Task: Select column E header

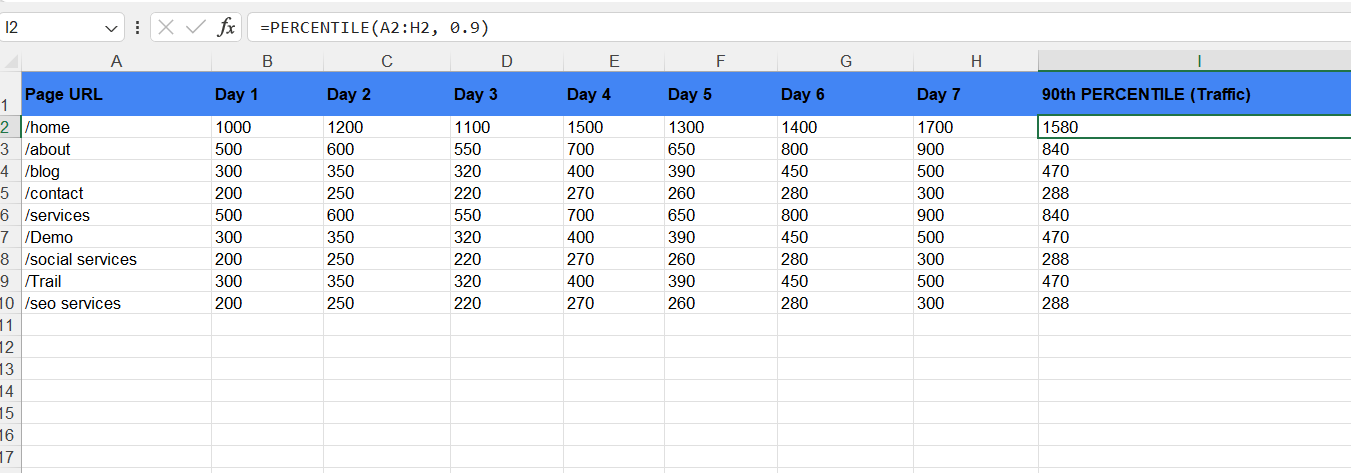Action: (x=614, y=61)
